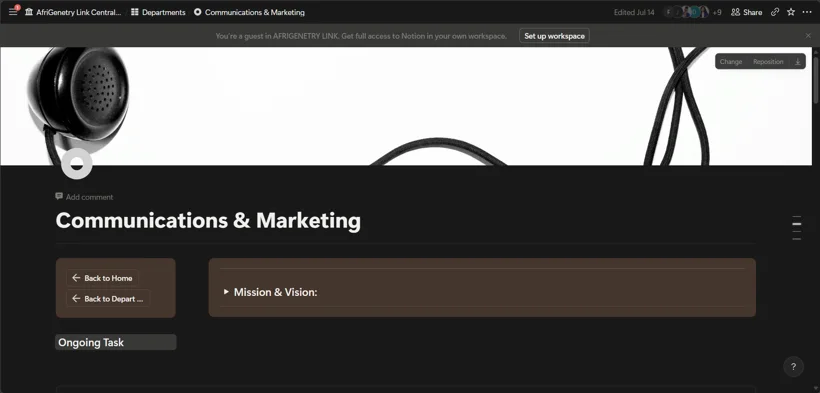Open AfriGenetry Link Central breadcrumb
This screenshot has width=820, height=393.
pyautogui.click(x=73, y=12)
